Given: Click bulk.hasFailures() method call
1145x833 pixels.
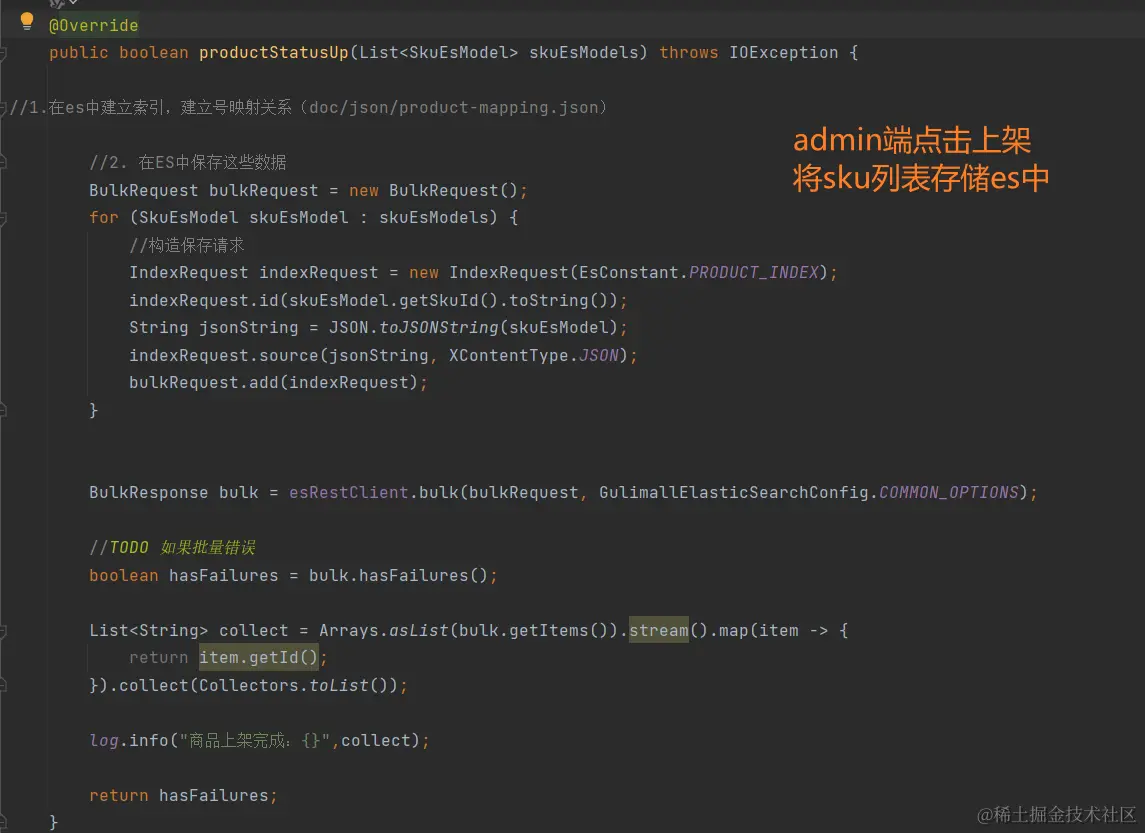Looking at the screenshot, I should [x=398, y=575].
